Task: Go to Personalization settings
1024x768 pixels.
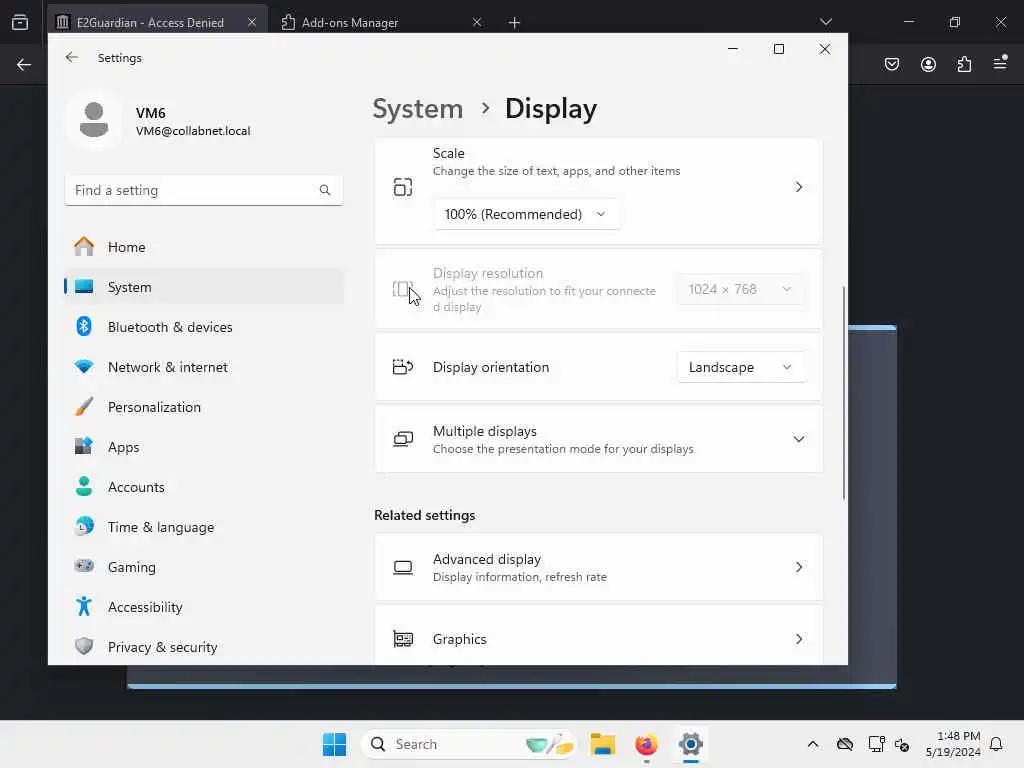Action: coord(204,407)
